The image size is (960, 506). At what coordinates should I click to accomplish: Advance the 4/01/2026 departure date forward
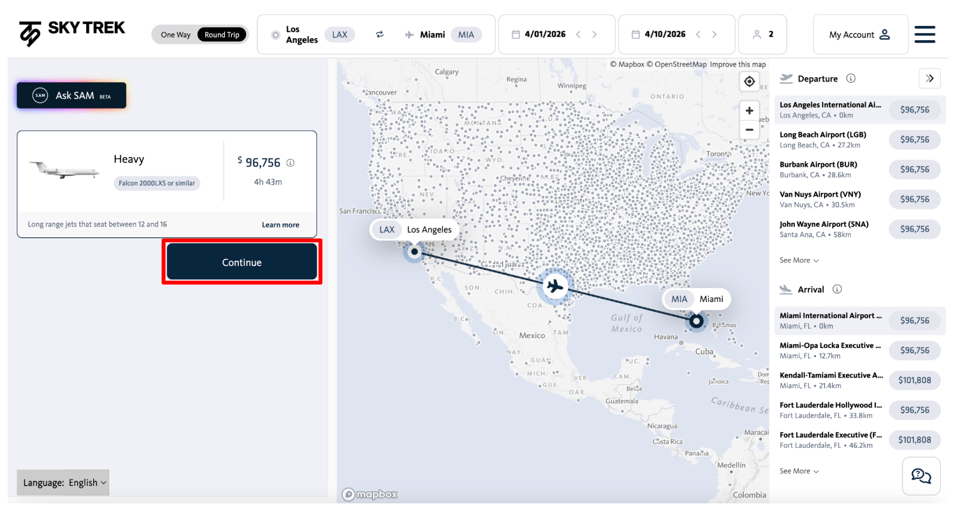click(x=595, y=35)
